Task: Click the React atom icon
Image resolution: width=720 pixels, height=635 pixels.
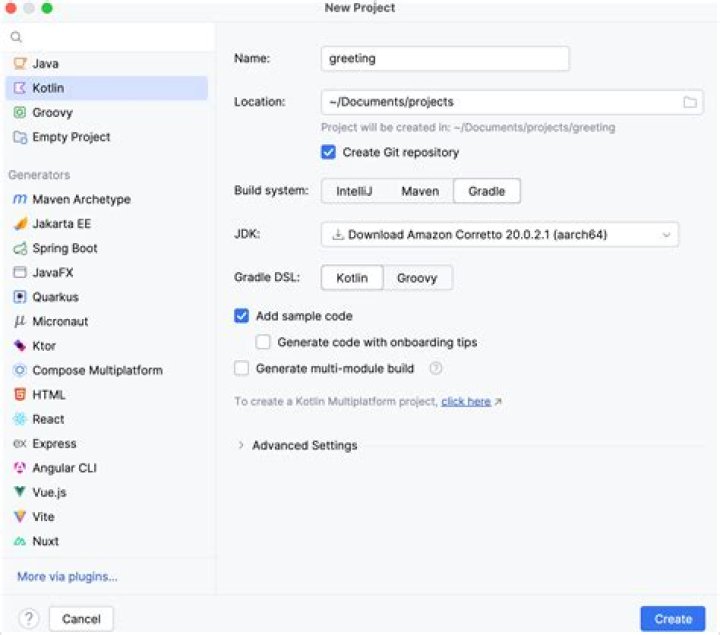Action: tap(20, 419)
